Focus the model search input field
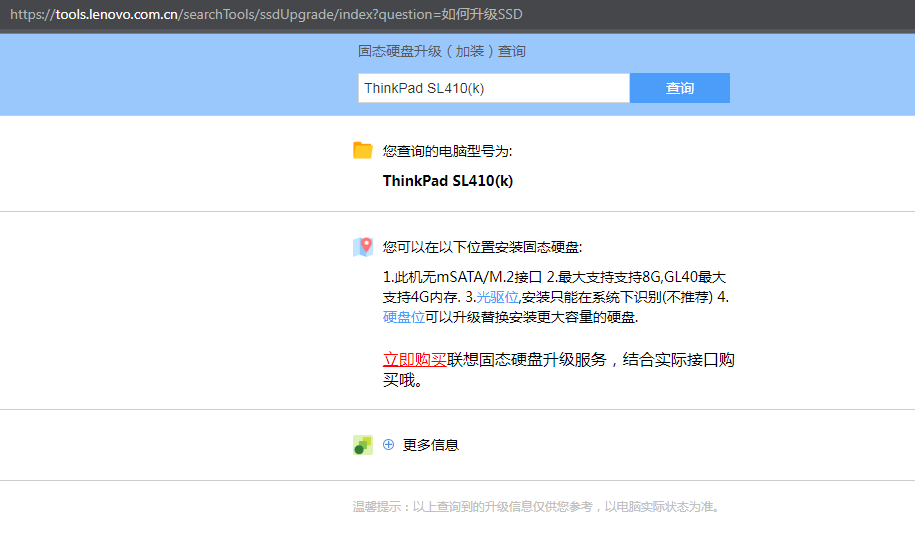The width and height of the screenshot is (915, 537). coord(494,88)
